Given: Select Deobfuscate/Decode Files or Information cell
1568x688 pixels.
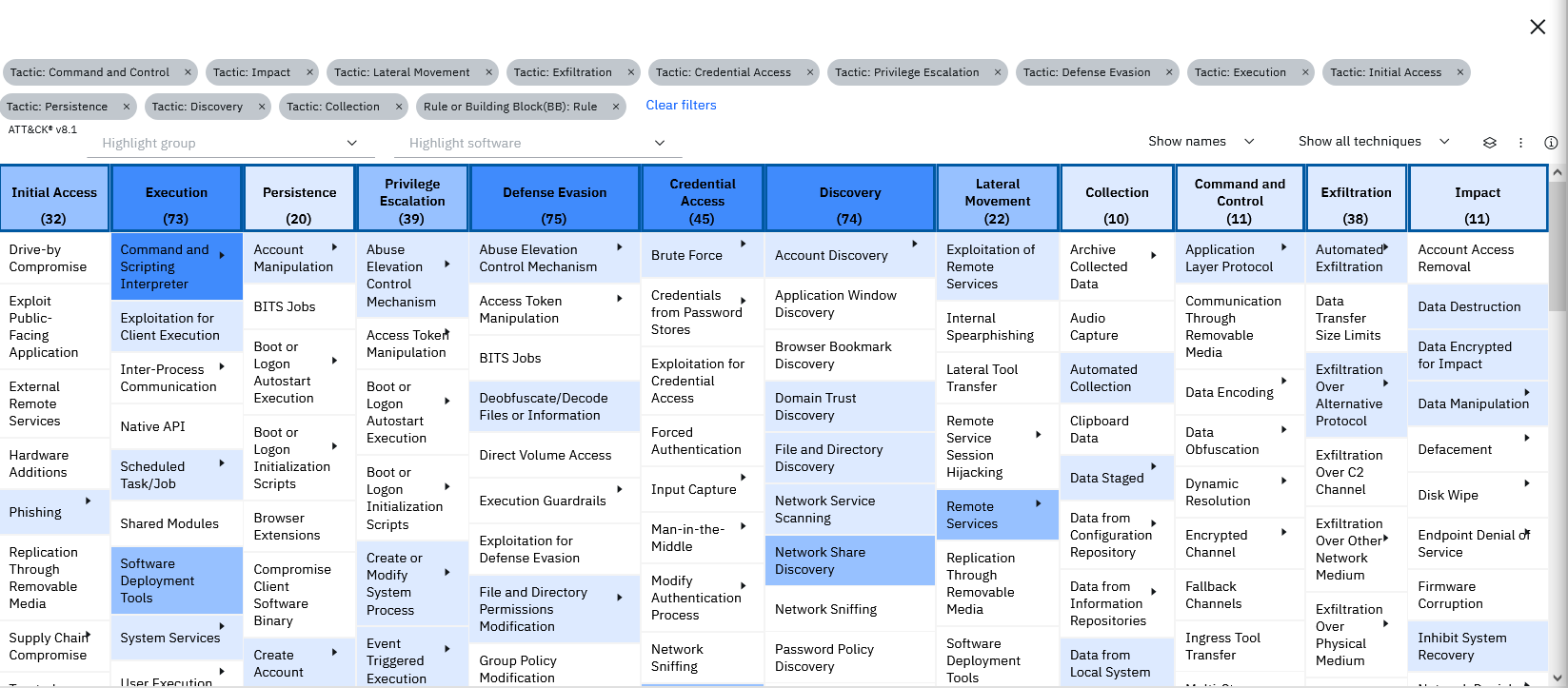Looking at the screenshot, I should [x=555, y=406].
